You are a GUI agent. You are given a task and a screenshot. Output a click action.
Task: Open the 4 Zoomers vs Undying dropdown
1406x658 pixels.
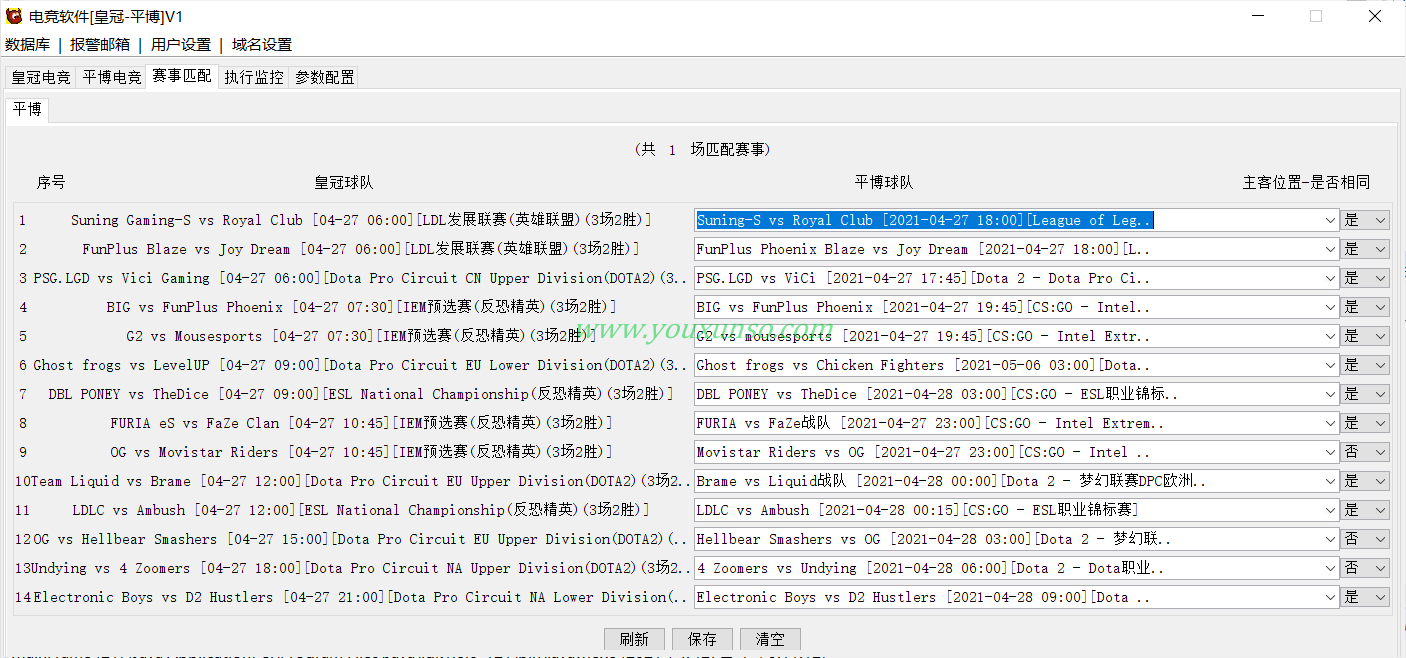pyautogui.click(x=1329, y=568)
